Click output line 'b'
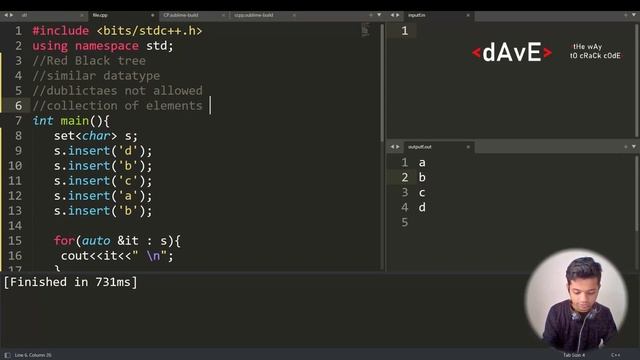This screenshot has height=360, width=640. coord(422,178)
